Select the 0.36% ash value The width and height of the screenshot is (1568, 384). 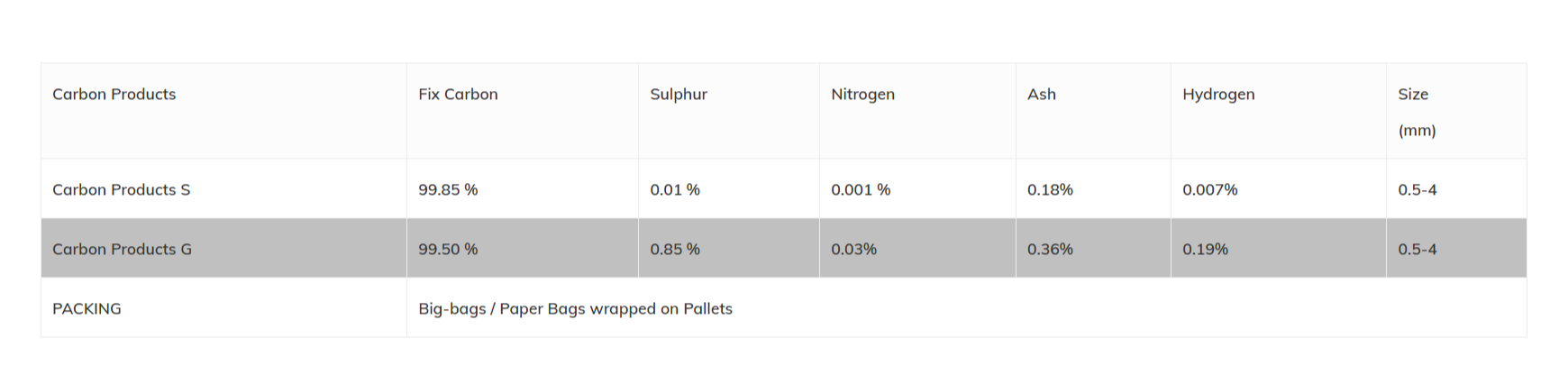(x=1050, y=250)
